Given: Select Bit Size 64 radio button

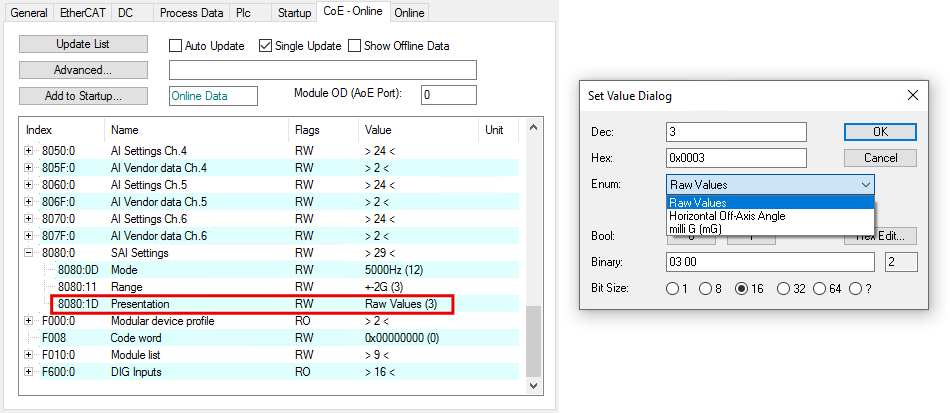Looking at the screenshot, I should (x=819, y=289).
